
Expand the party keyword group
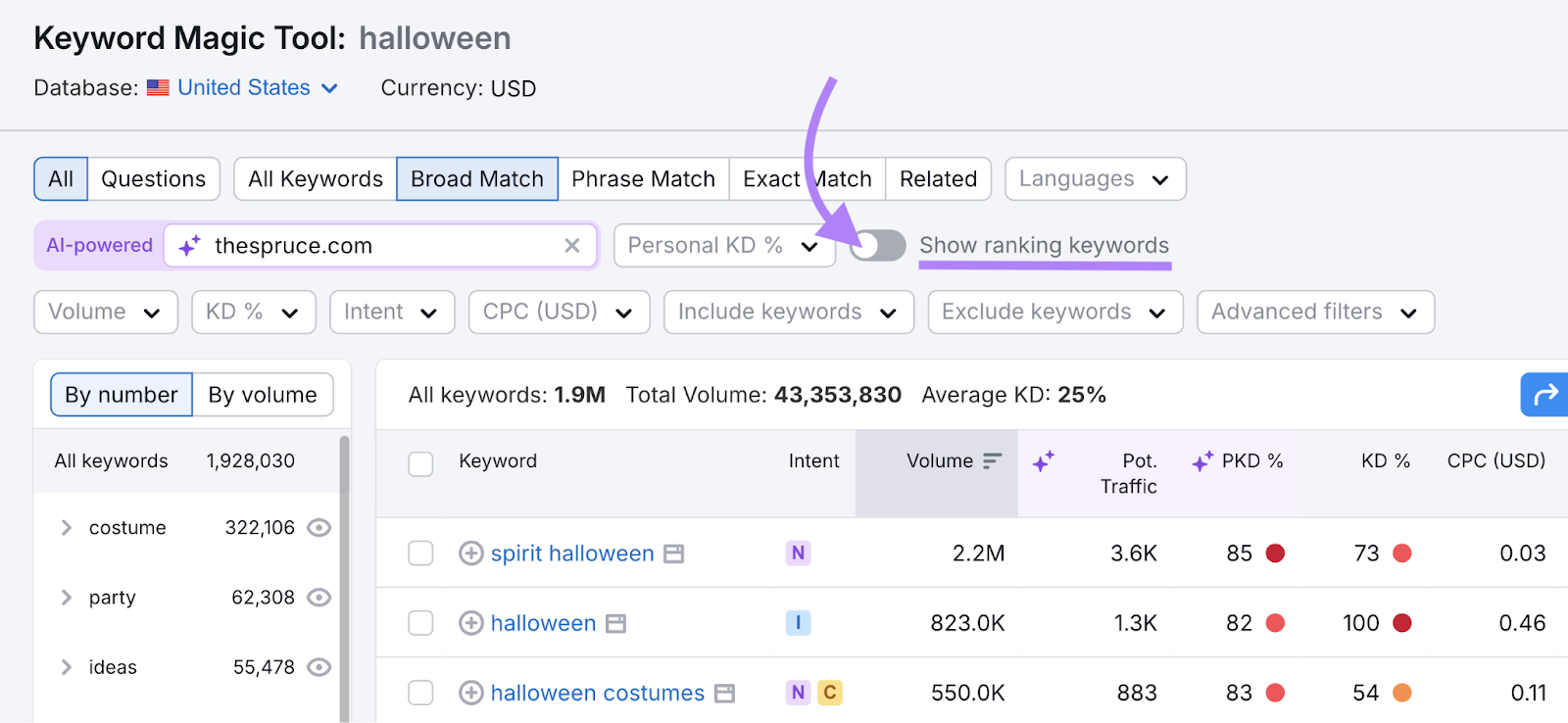click(67, 598)
